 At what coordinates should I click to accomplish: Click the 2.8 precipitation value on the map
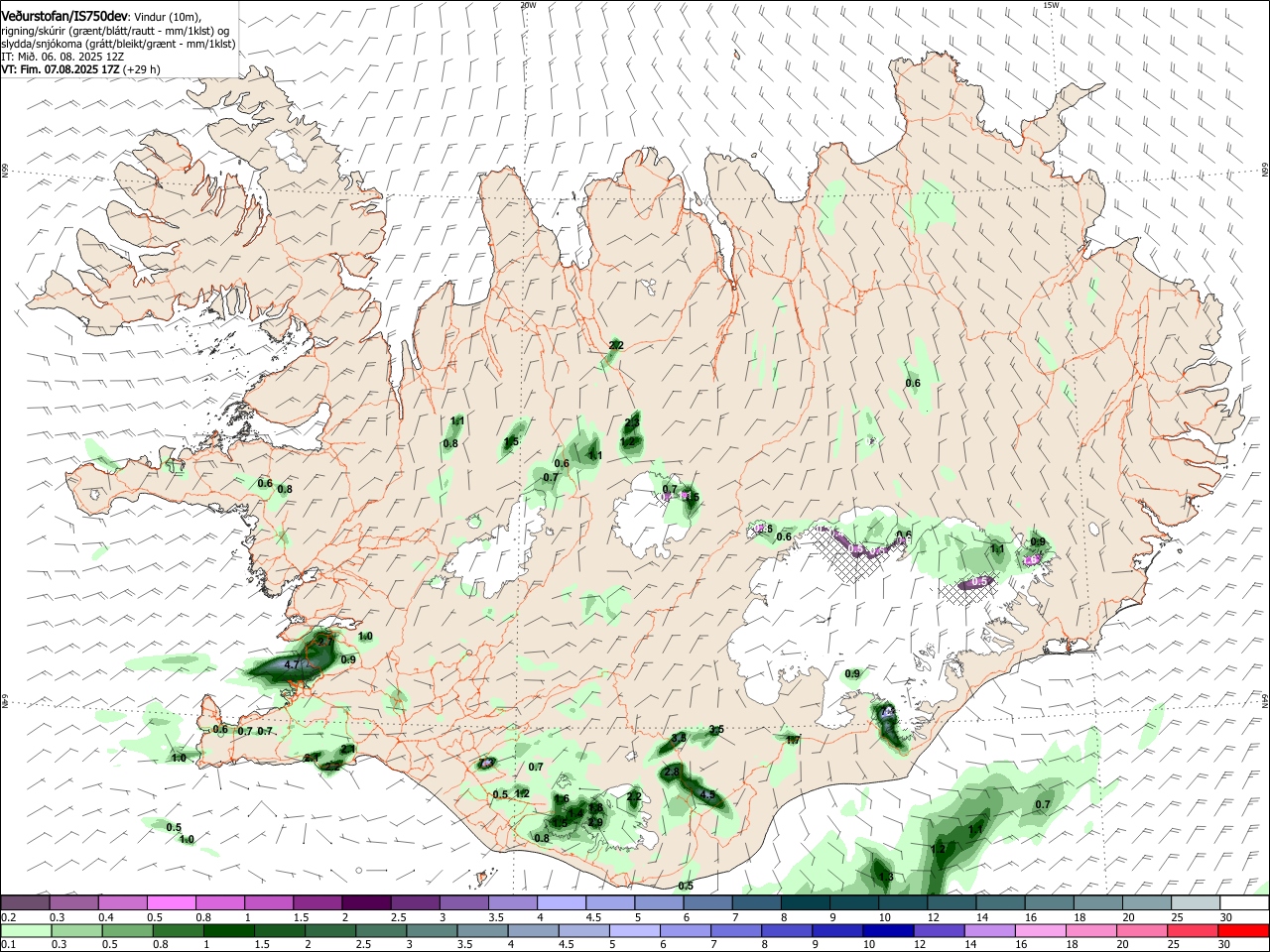(x=672, y=772)
